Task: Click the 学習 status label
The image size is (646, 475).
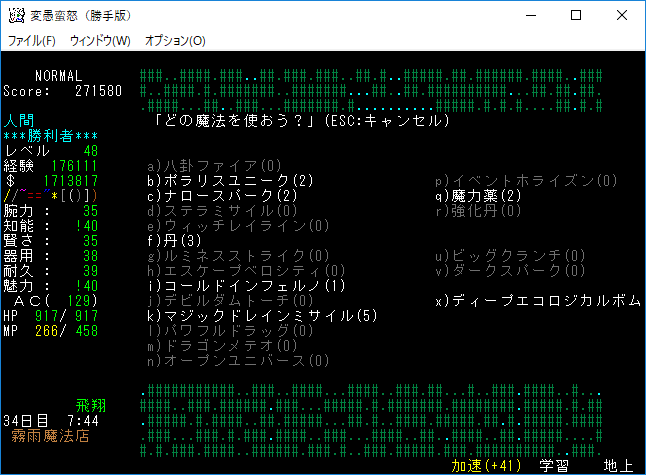Action: click(x=555, y=466)
